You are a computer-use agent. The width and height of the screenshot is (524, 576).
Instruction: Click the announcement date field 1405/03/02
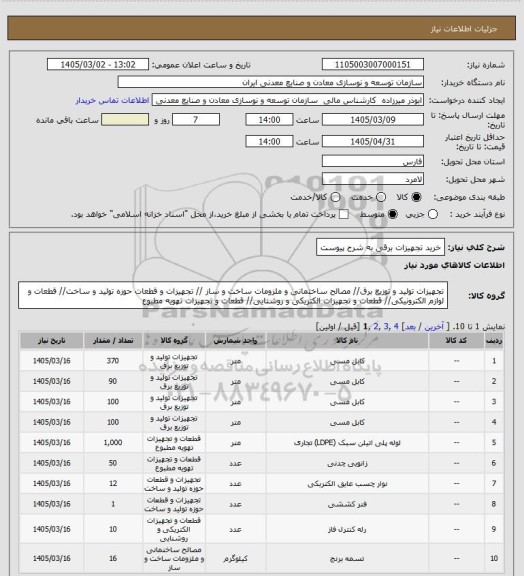98,64
